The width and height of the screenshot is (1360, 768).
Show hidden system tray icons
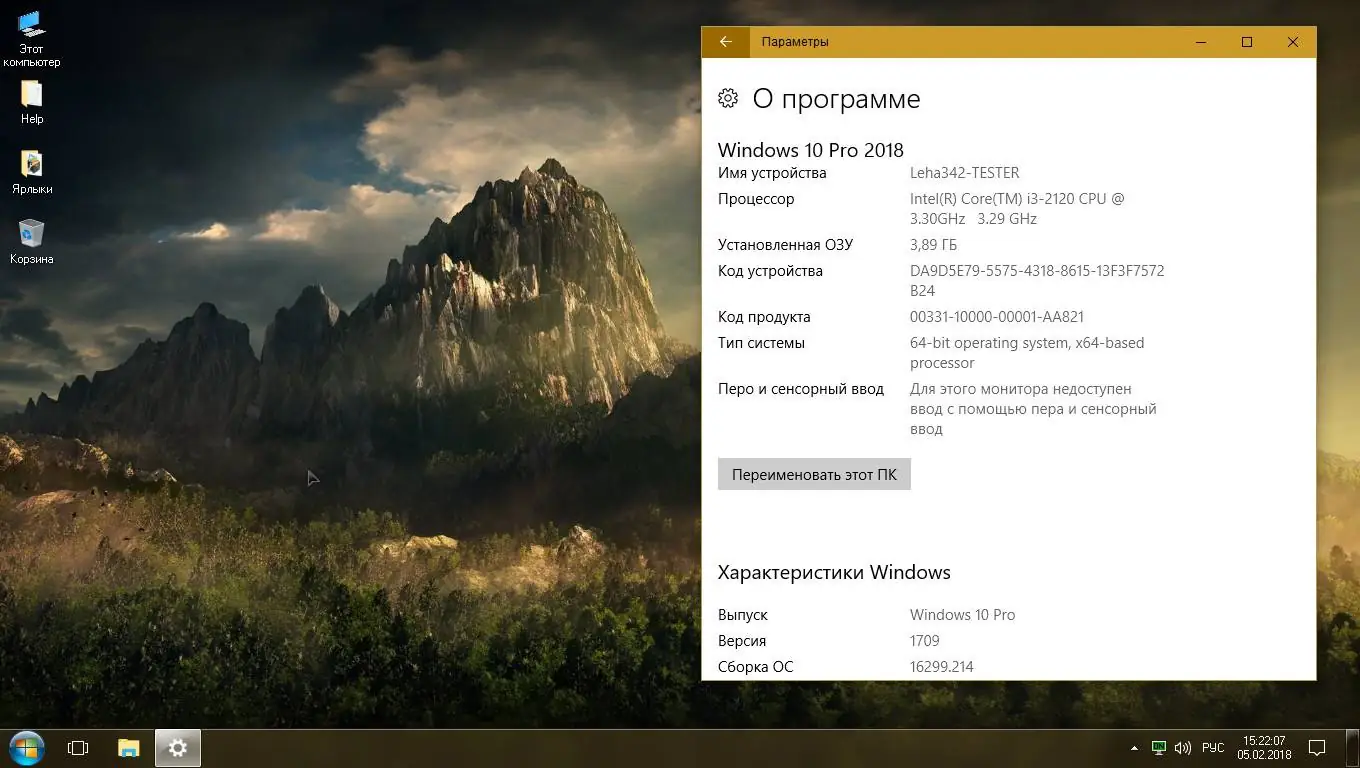(x=1134, y=748)
